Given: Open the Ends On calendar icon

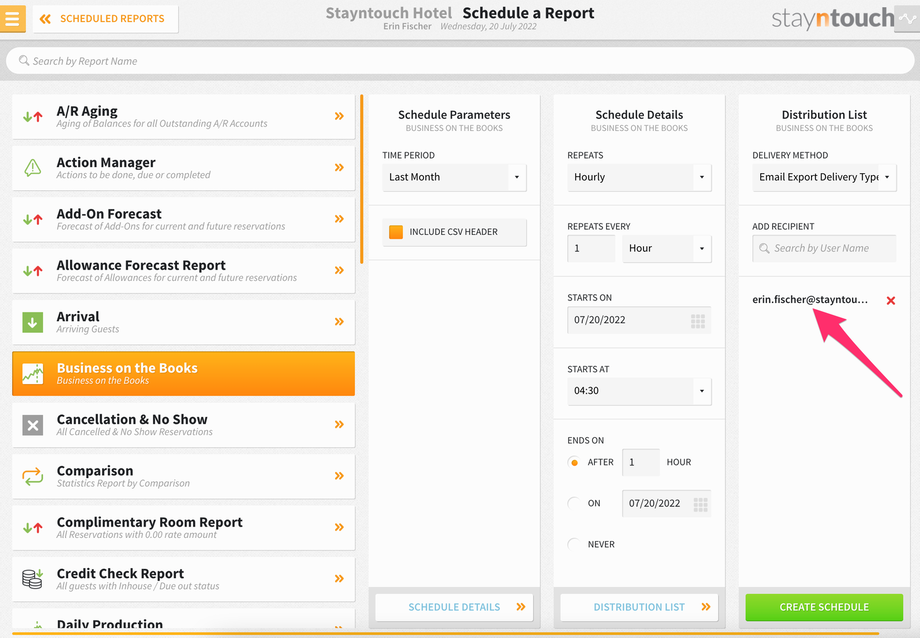Looking at the screenshot, I should tap(700, 504).
